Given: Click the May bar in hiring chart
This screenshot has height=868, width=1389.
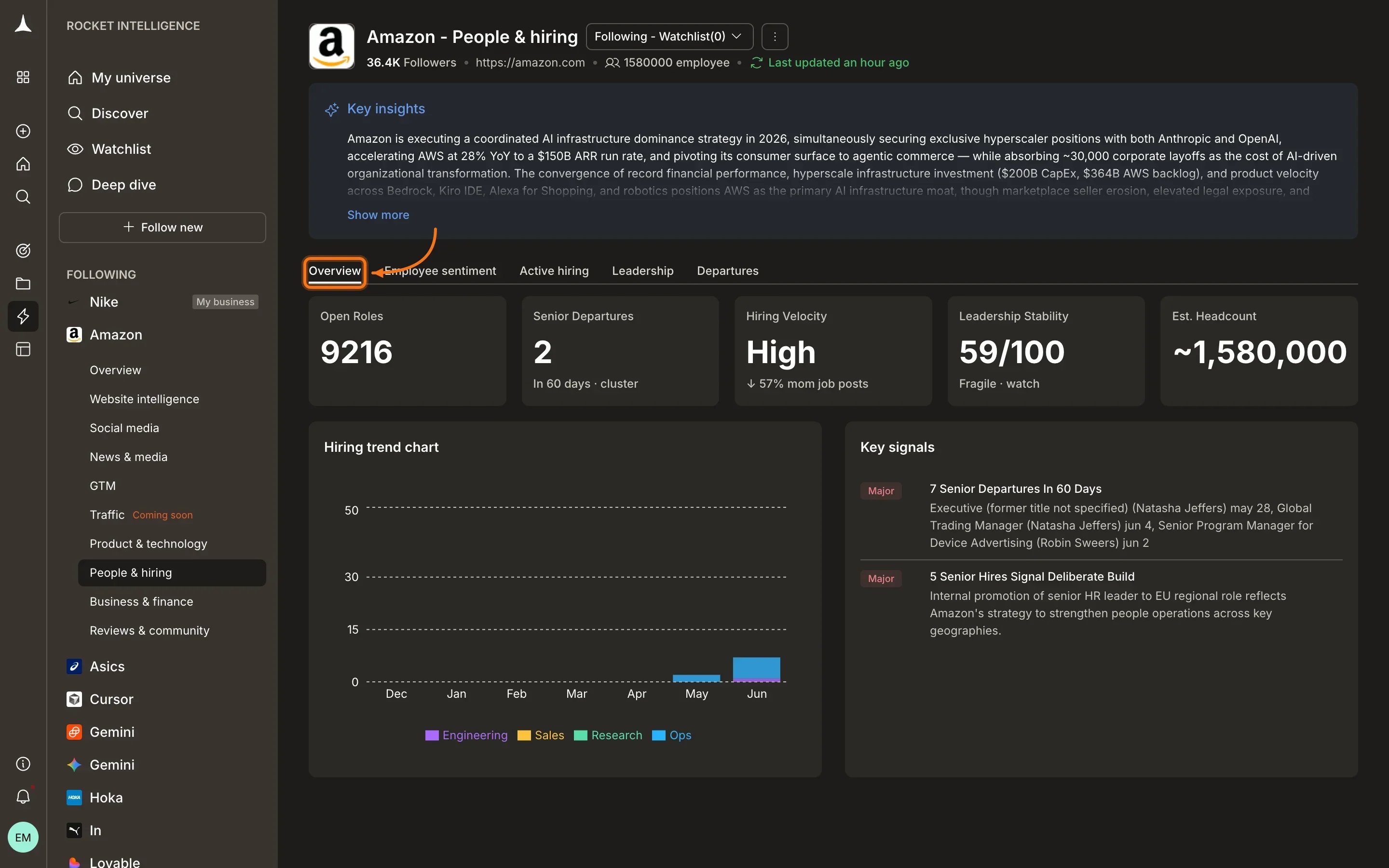Looking at the screenshot, I should 696,678.
